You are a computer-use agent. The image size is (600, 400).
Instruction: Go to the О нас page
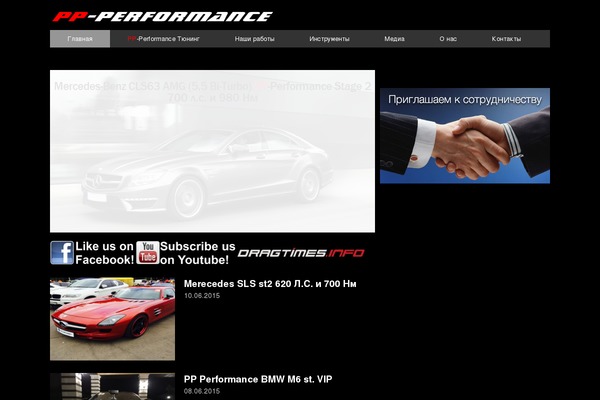point(448,39)
